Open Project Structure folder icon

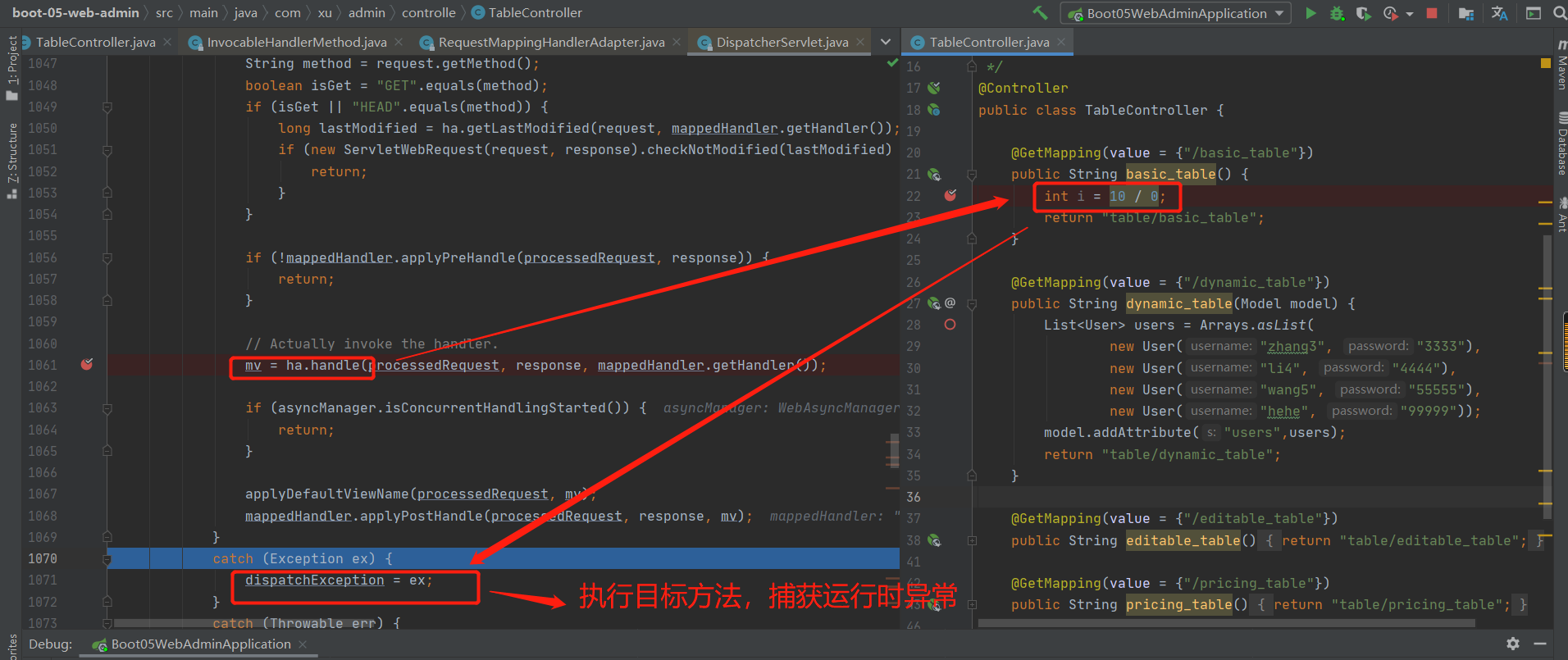pyautogui.click(x=1466, y=13)
